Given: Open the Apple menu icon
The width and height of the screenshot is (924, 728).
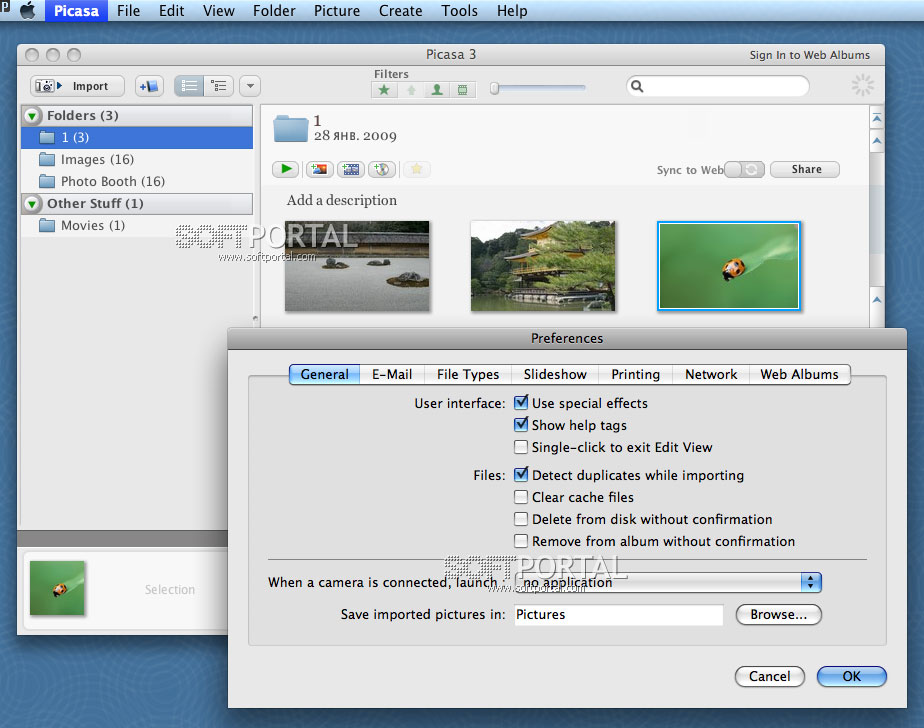Looking at the screenshot, I should [27, 11].
